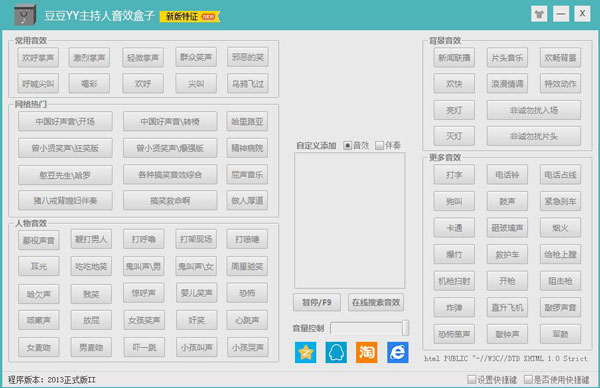The width and height of the screenshot is (600, 388).
Task: Play the 救护车 ambulance siren
Action: (x=507, y=254)
